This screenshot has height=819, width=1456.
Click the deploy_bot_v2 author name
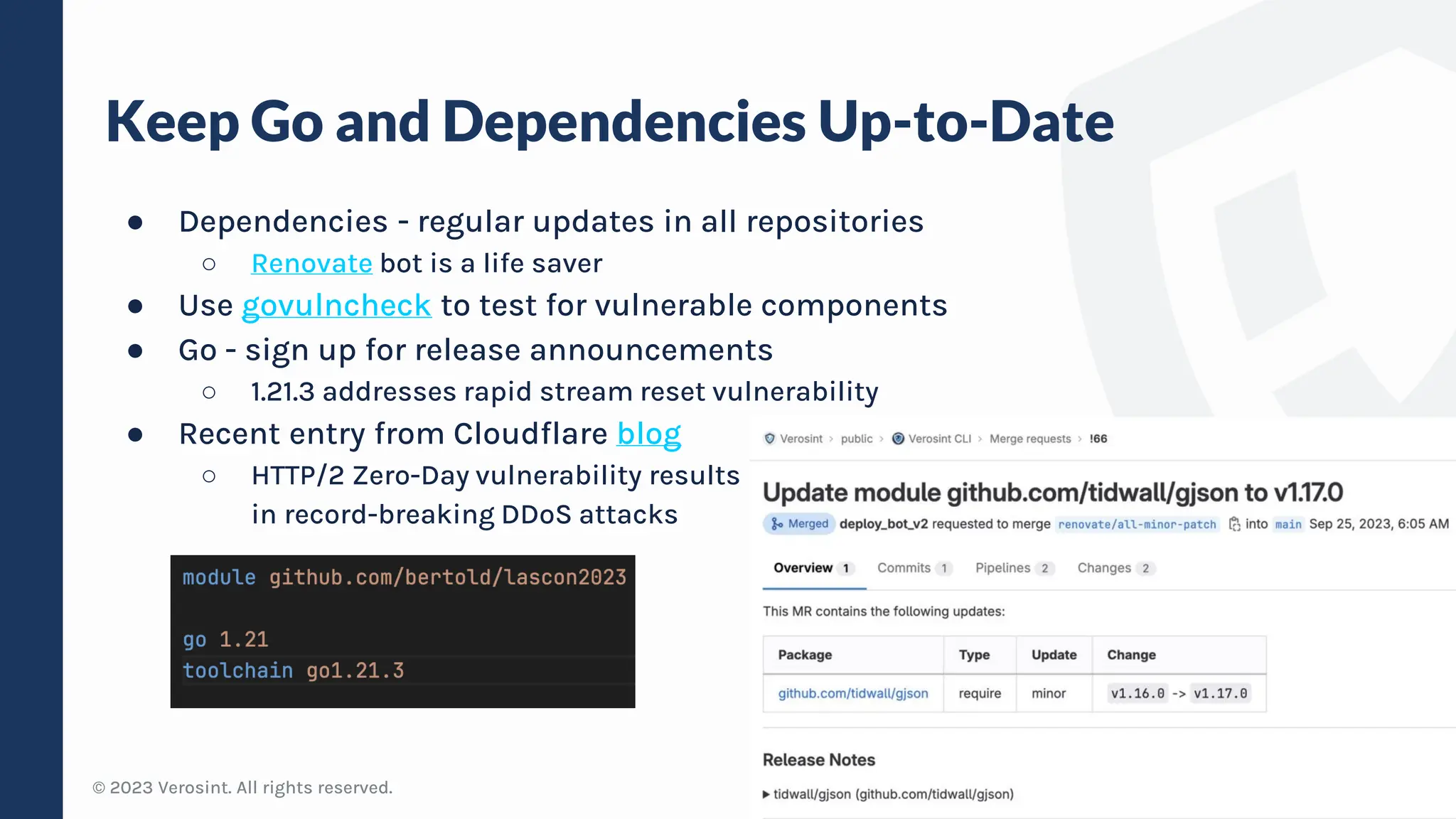883,524
